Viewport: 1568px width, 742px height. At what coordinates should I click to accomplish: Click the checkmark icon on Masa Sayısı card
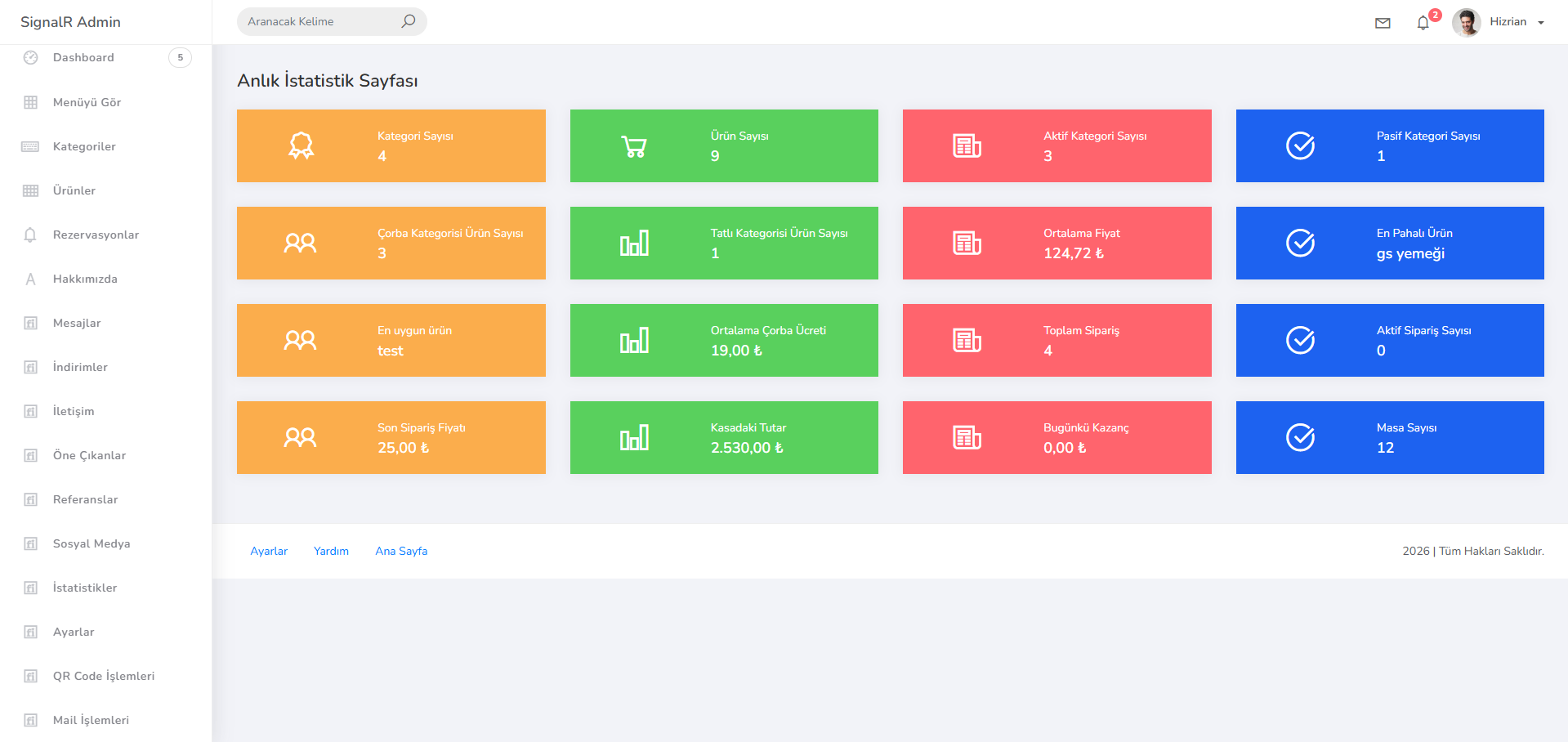click(1300, 438)
